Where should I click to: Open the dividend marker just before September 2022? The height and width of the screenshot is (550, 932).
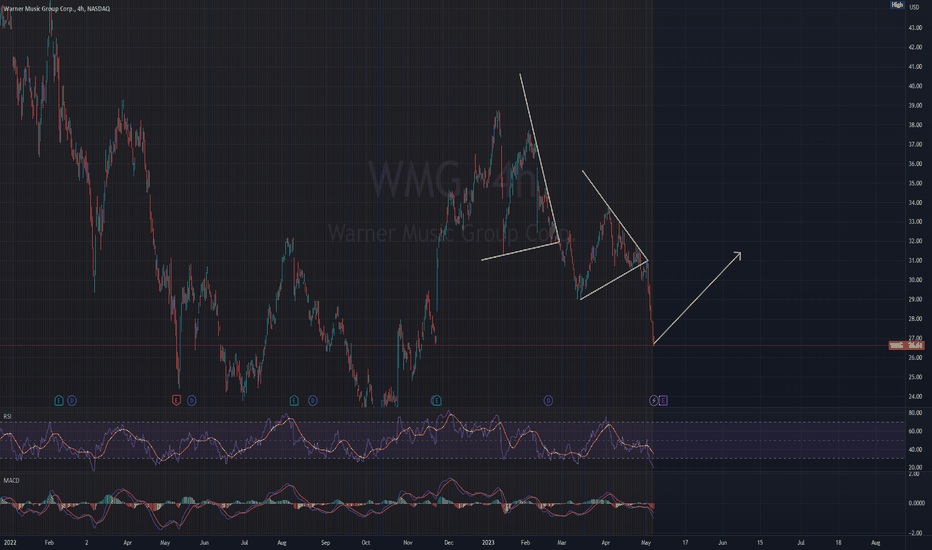(x=313, y=401)
